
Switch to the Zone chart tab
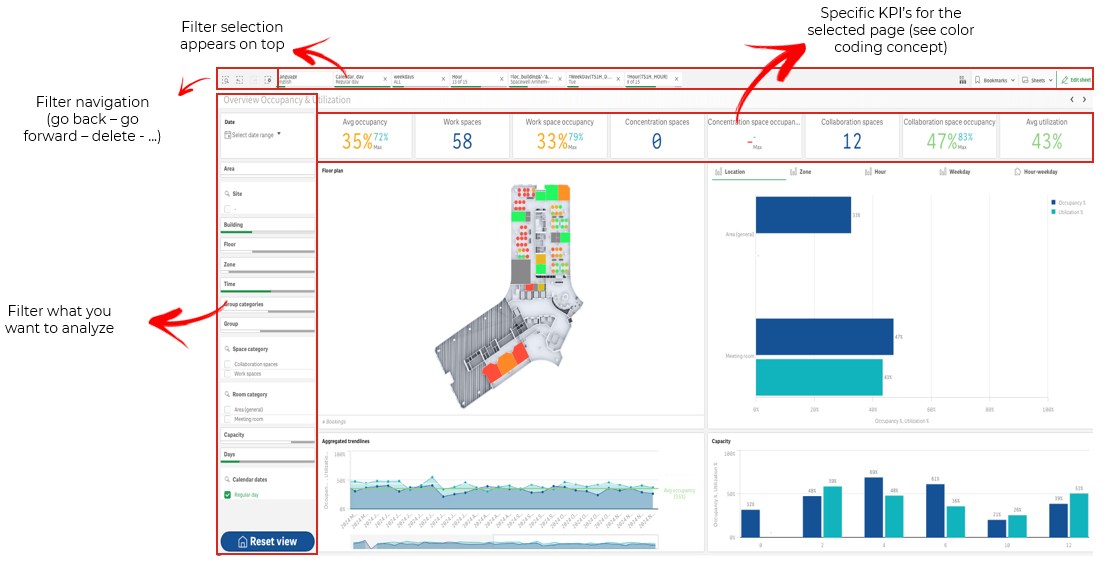click(801, 171)
